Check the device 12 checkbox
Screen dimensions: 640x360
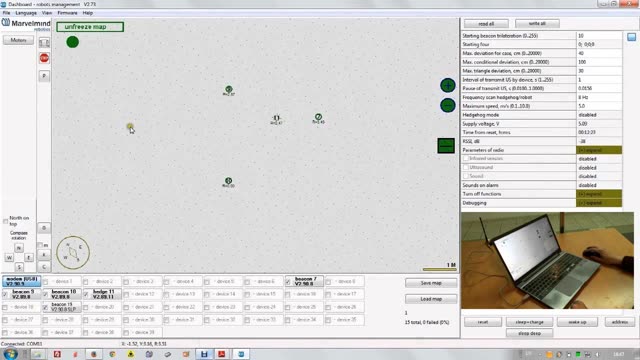(x=126, y=294)
